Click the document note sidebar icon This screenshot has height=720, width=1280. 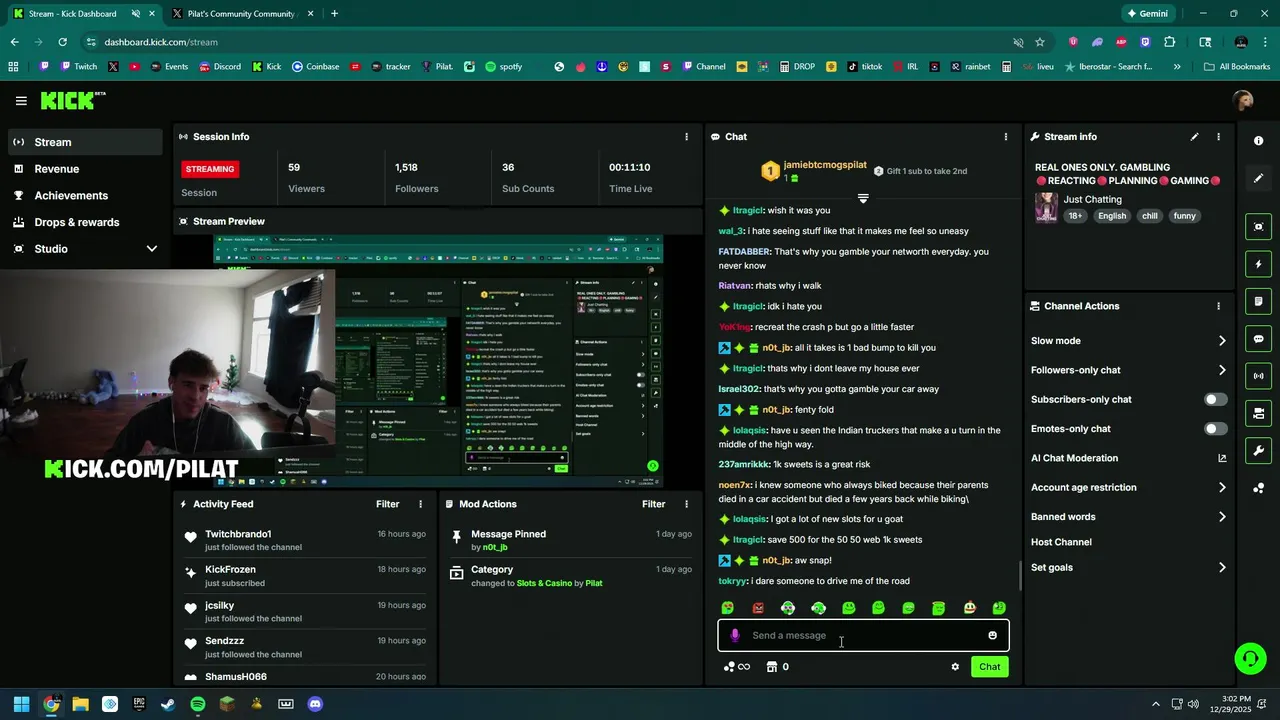coord(1259,301)
